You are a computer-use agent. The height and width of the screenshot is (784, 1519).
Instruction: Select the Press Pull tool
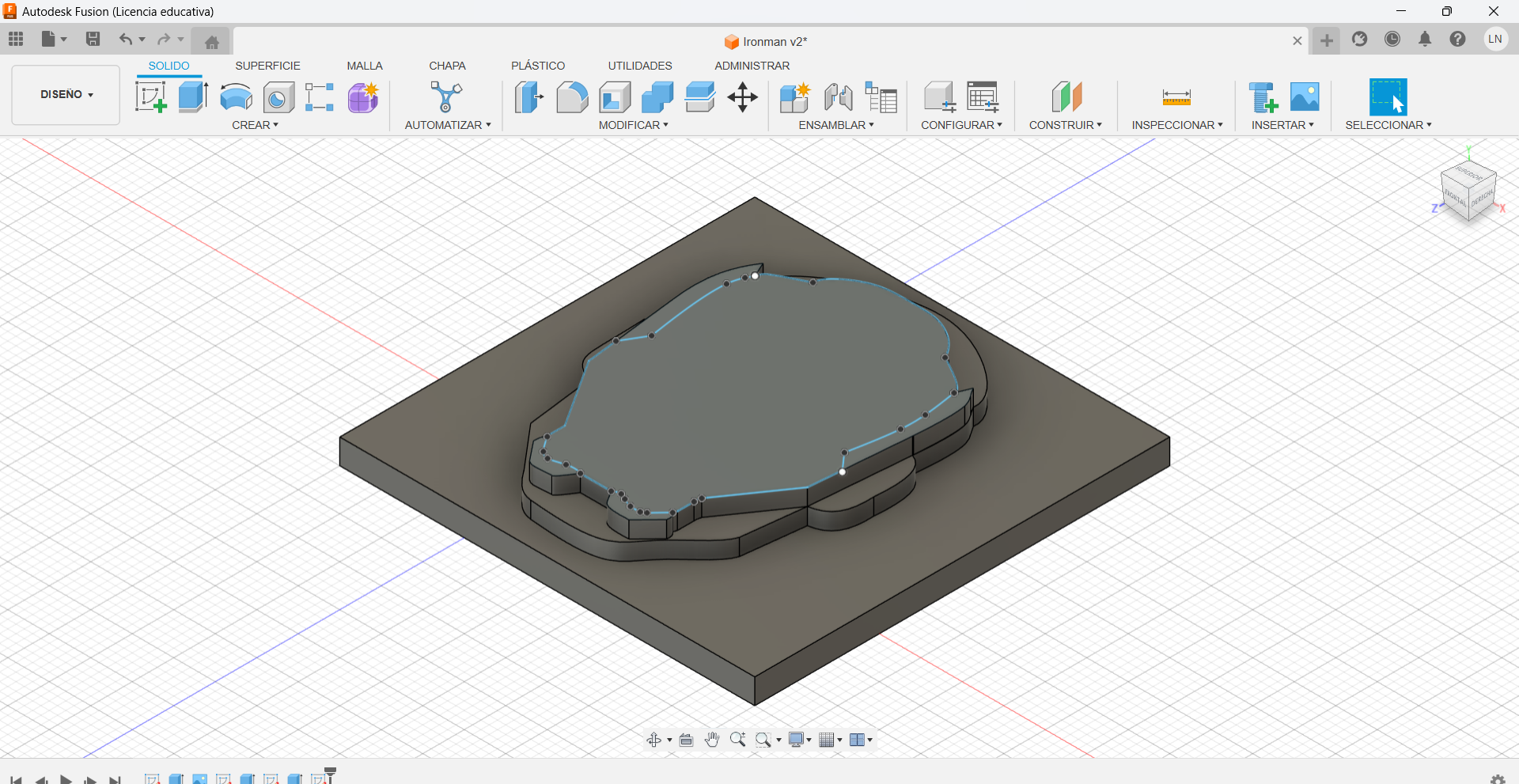click(x=529, y=97)
